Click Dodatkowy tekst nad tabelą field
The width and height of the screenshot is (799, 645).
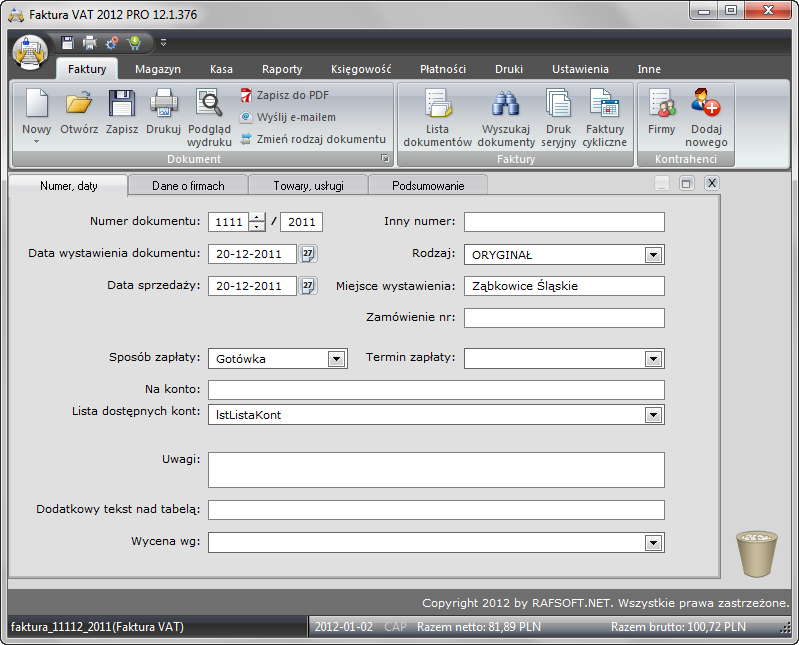click(436, 510)
